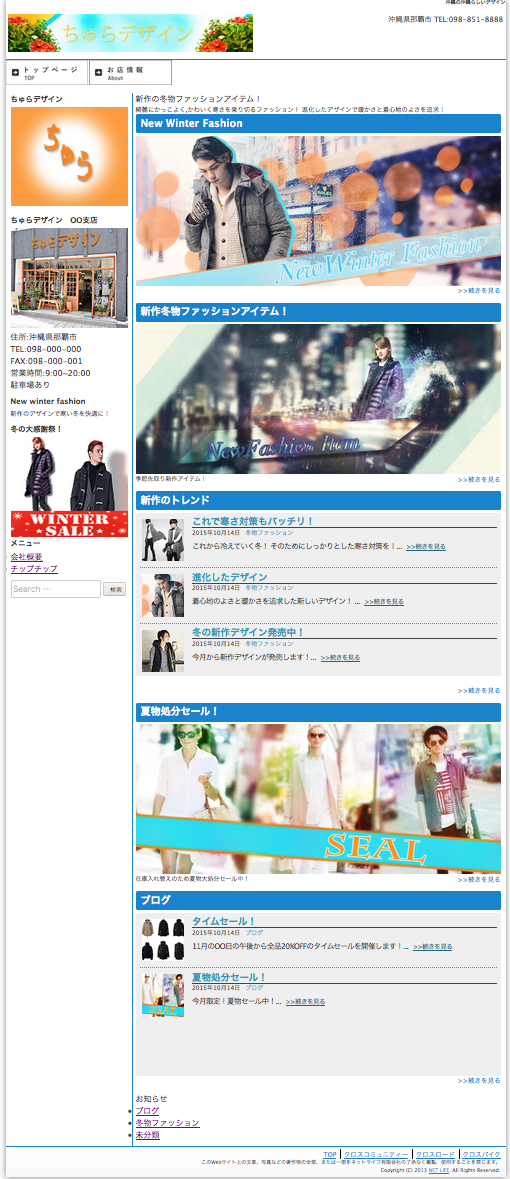Click the Winter Sale banner image
This screenshot has width=510, height=1179.
69,486
